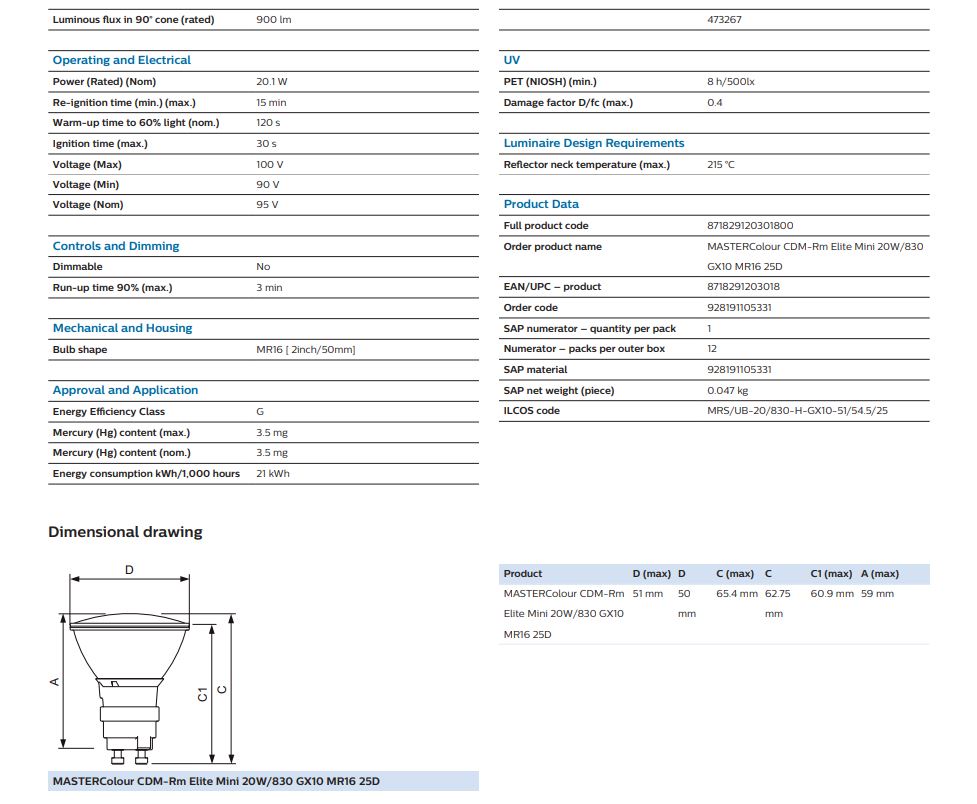977x804 pixels.
Task: Click the 'Approval and Application' section heading
Action: [x=125, y=390]
